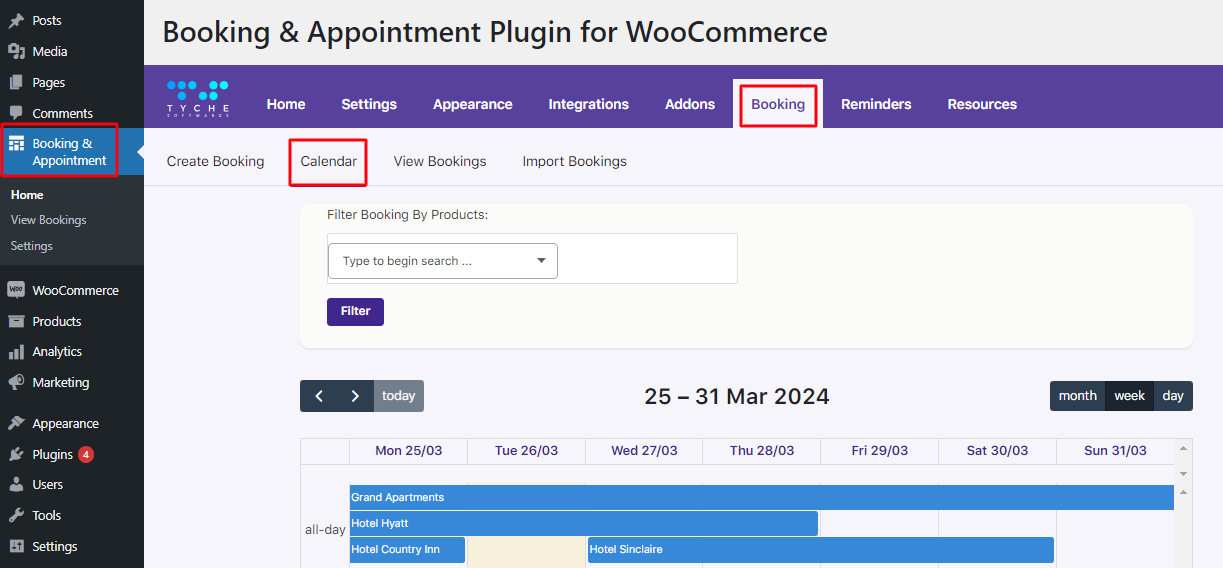
Task: Click the all-day row label
Action: [325, 530]
